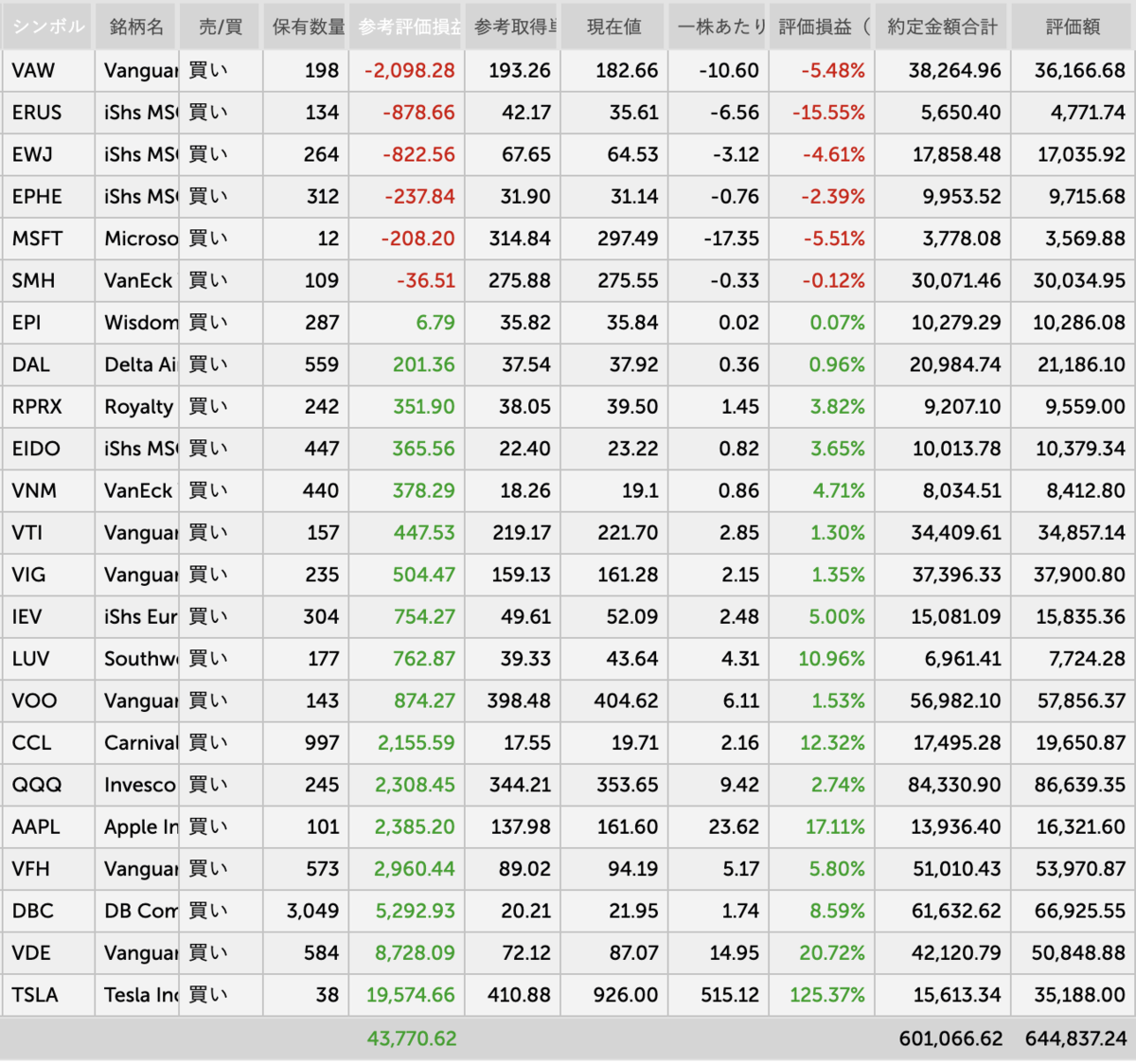Click the Southw name cell
The image size is (1136, 1064).
[x=136, y=659]
